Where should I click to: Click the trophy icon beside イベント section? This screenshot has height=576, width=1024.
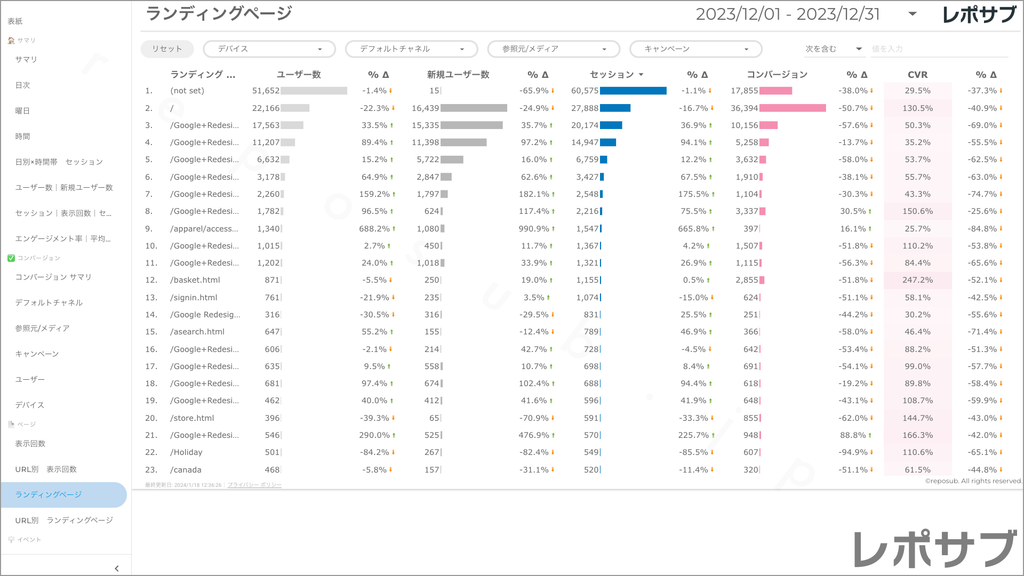pos(11,539)
